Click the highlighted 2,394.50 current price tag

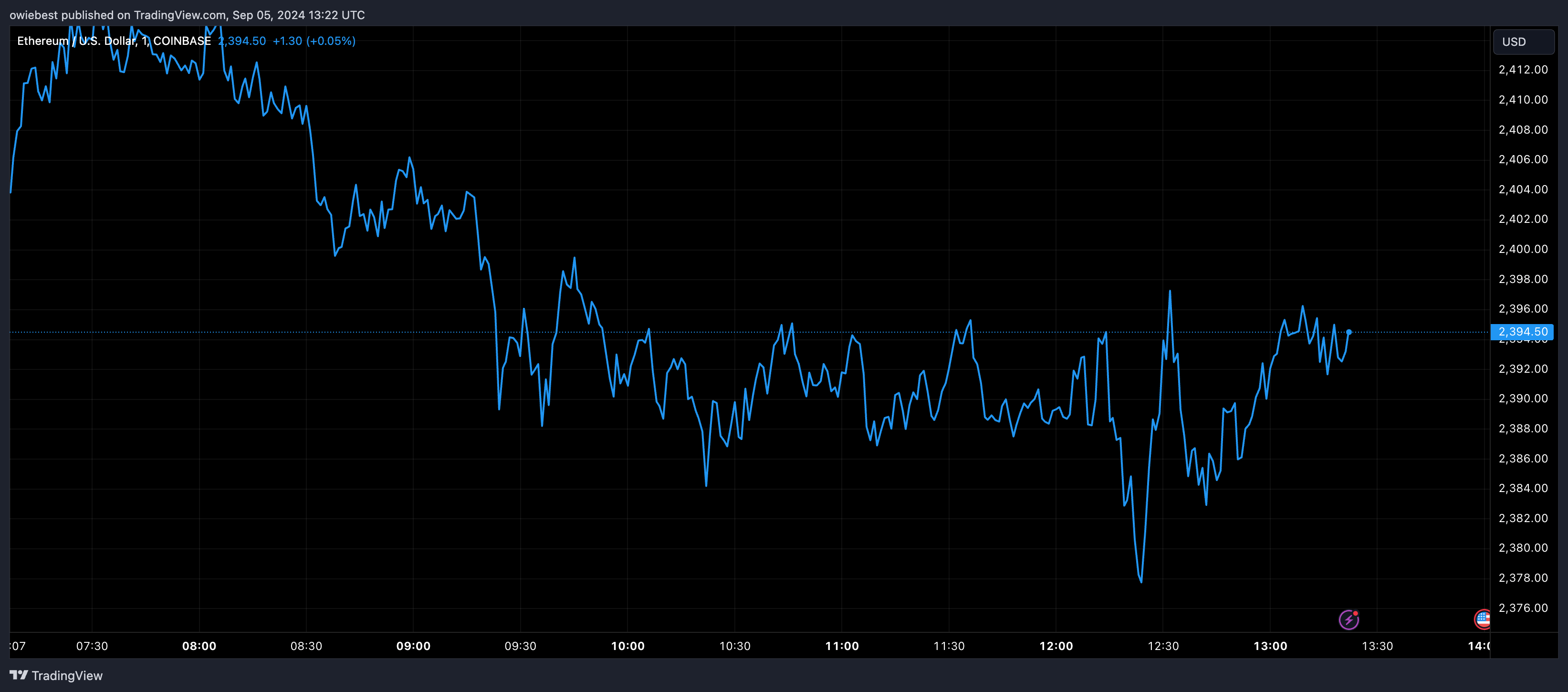[x=1522, y=332]
